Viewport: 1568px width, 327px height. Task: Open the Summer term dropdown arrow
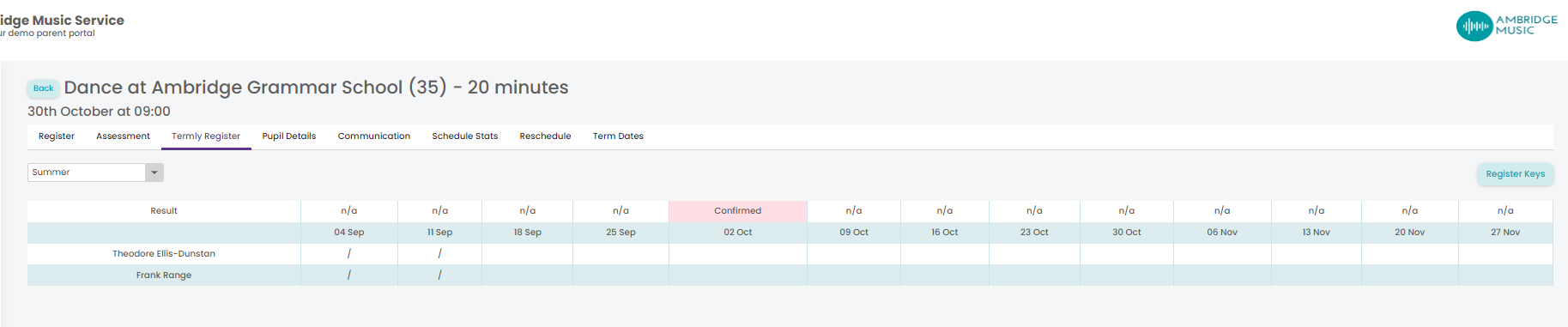pos(154,173)
